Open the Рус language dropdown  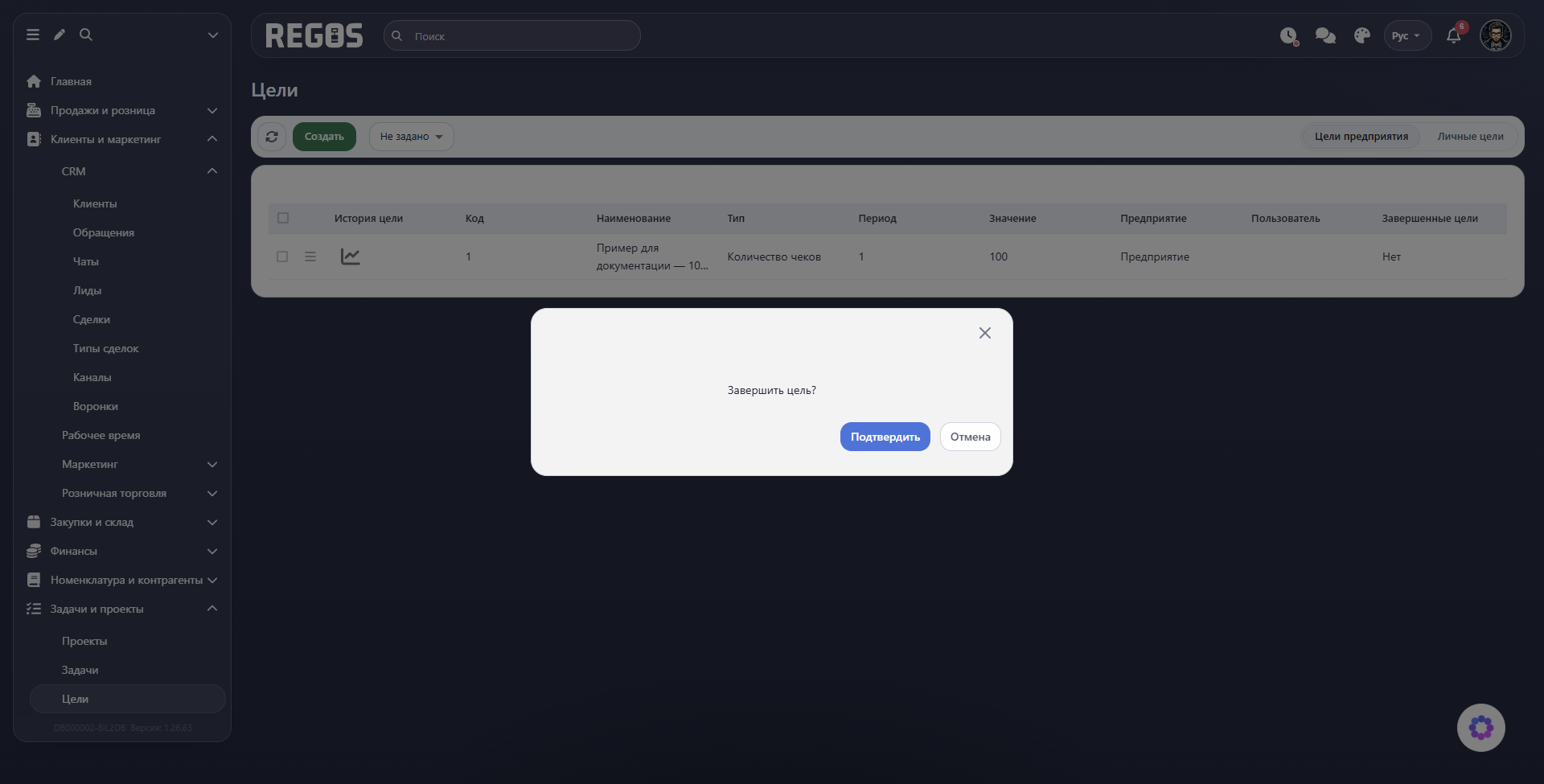pyautogui.click(x=1407, y=35)
